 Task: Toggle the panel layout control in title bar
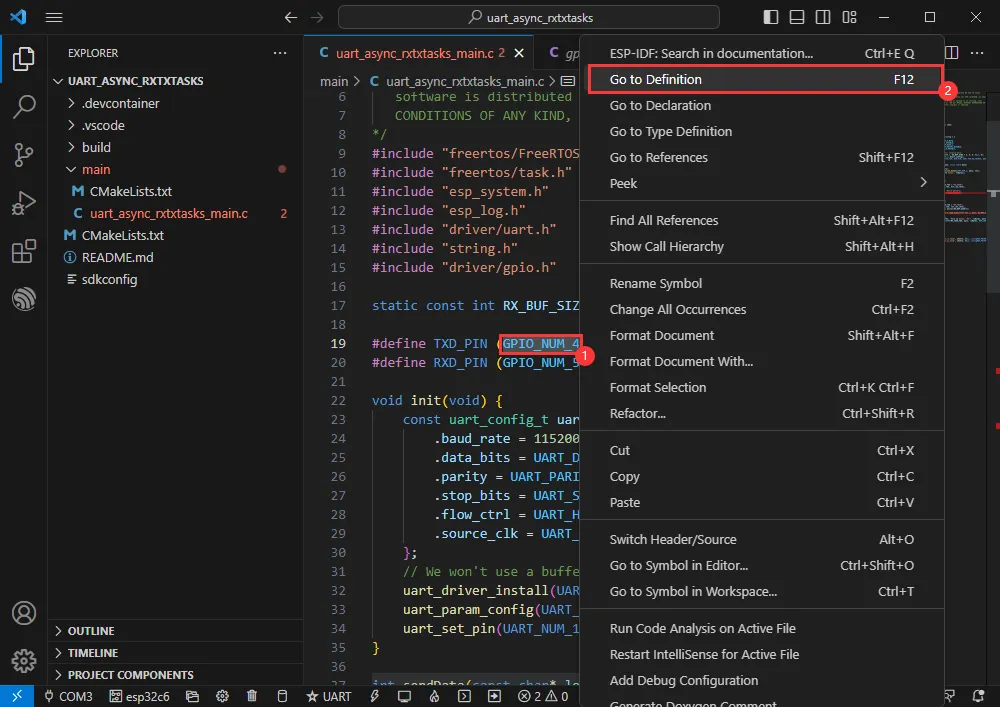pyautogui.click(x=796, y=17)
